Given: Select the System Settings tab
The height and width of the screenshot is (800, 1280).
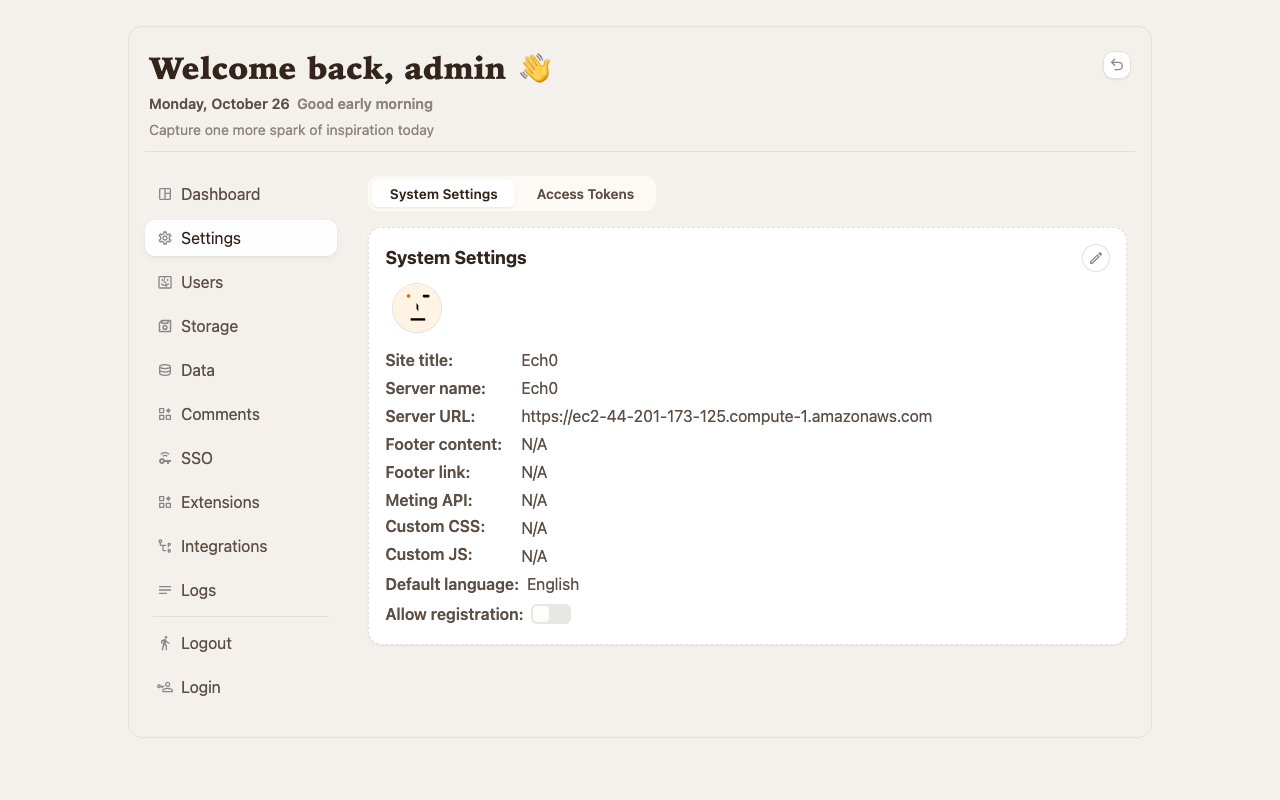Looking at the screenshot, I should click(x=444, y=194).
